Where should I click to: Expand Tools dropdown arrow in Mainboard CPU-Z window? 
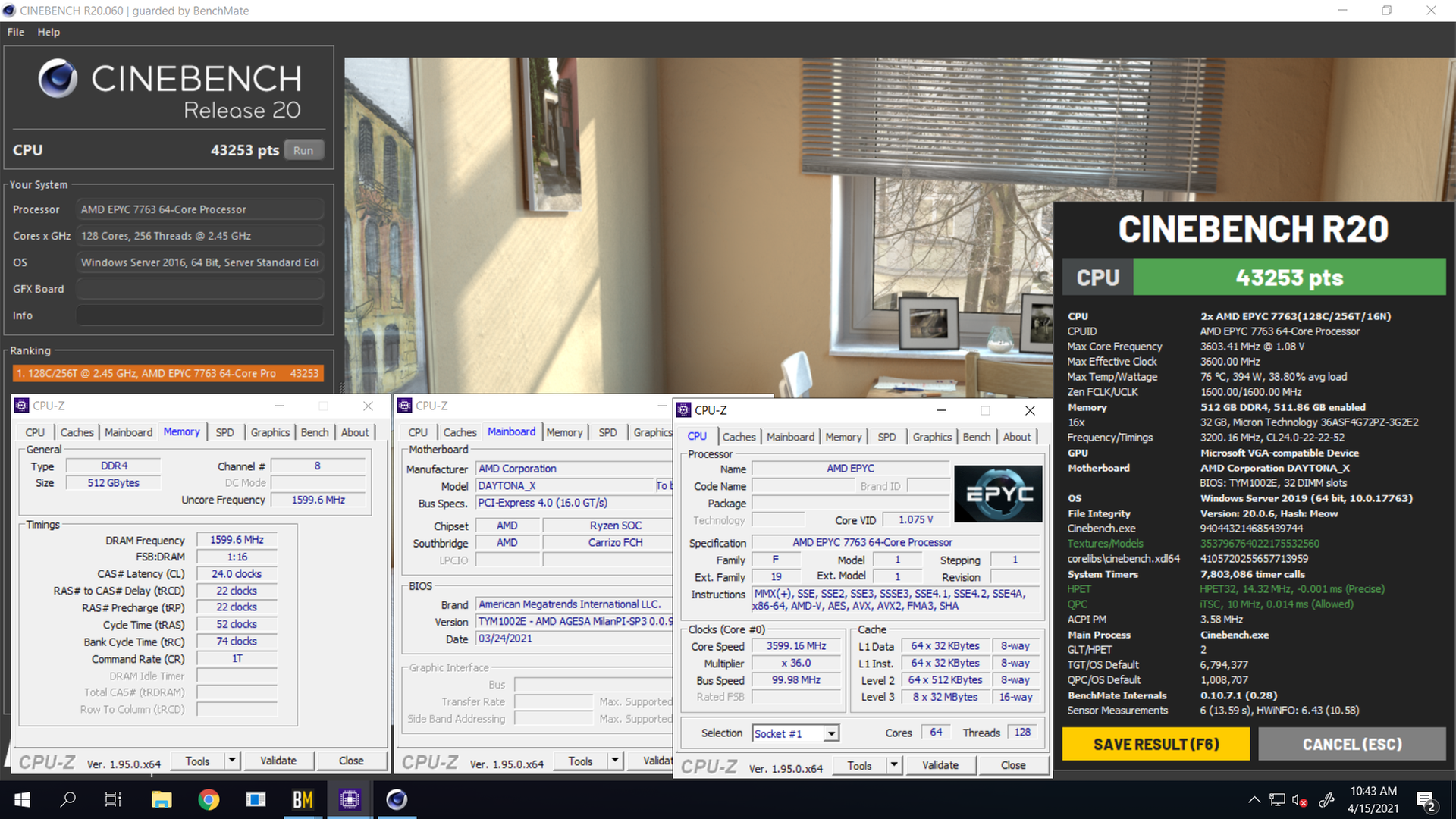click(615, 761)
